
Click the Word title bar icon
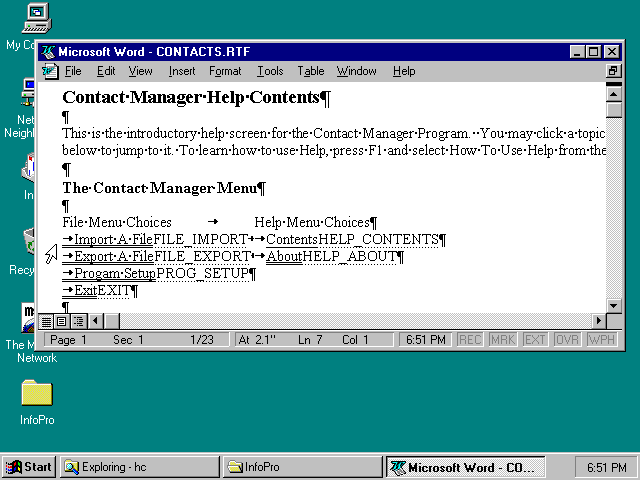47,52
